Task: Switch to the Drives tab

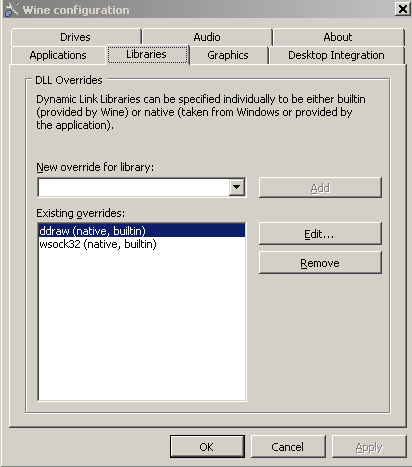Action: (76, 37)
